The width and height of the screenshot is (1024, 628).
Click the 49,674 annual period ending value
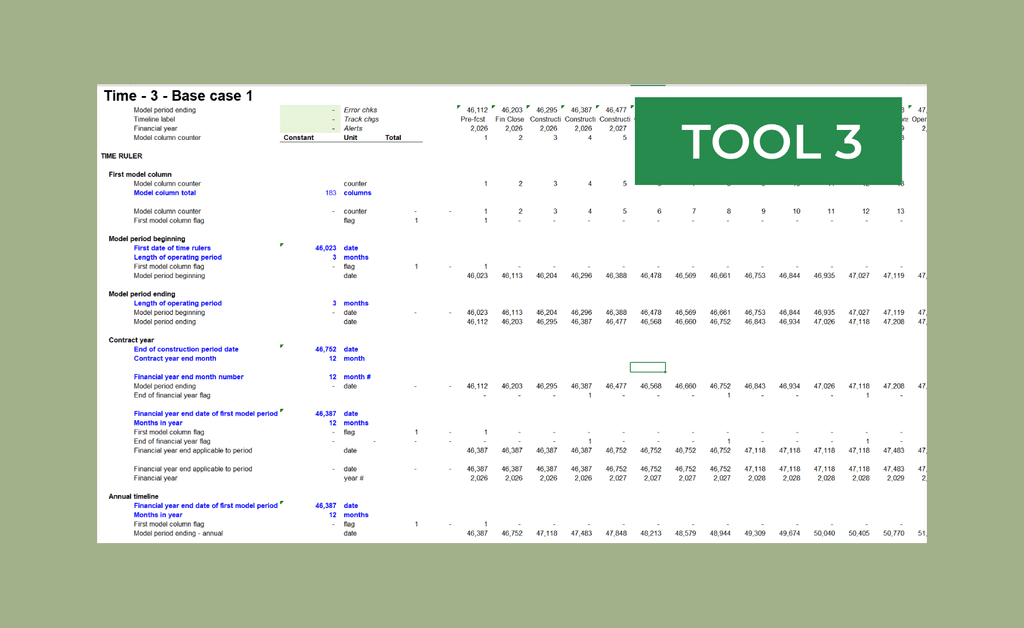point(789,533)
